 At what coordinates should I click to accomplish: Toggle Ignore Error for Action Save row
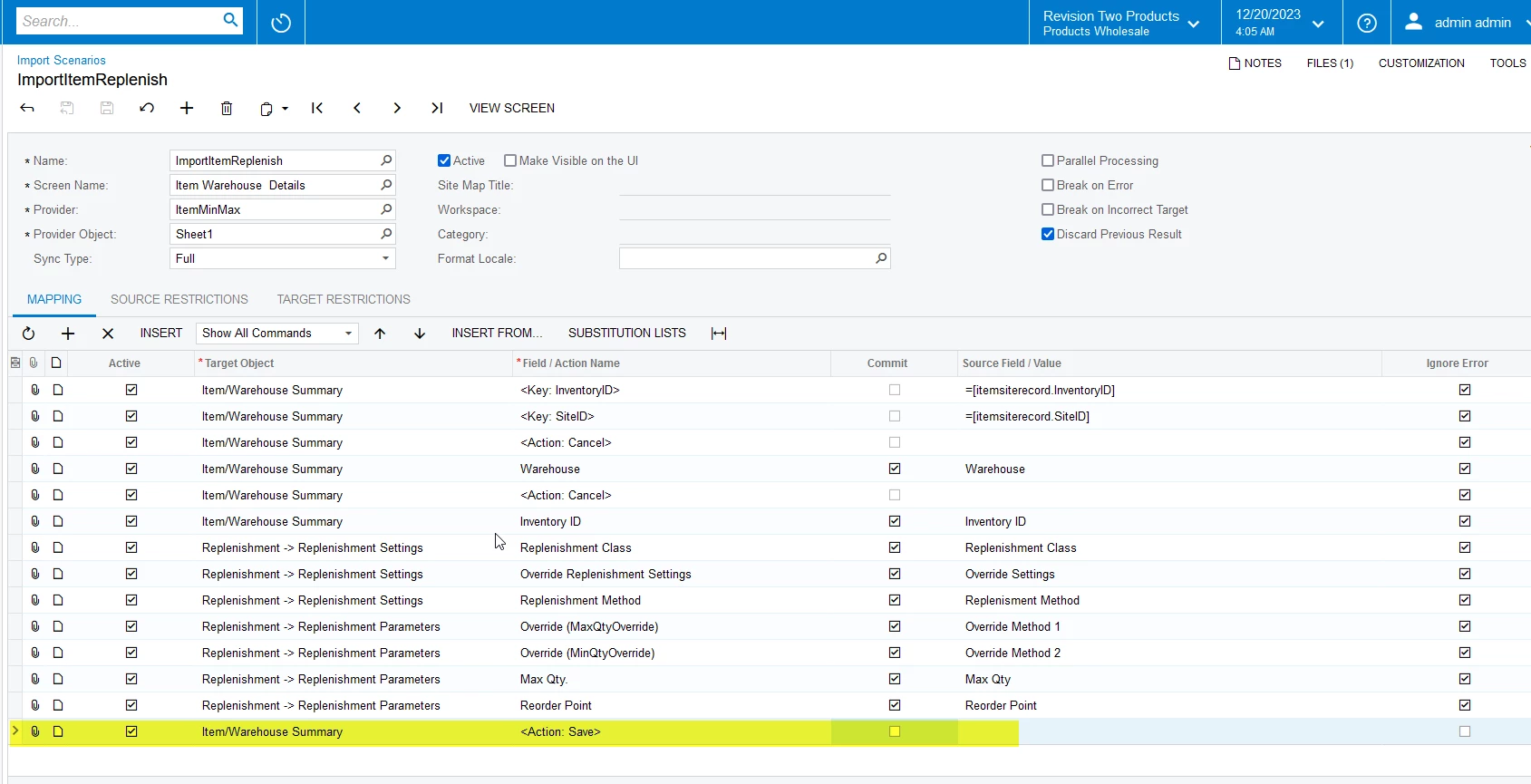[1465, 731]
